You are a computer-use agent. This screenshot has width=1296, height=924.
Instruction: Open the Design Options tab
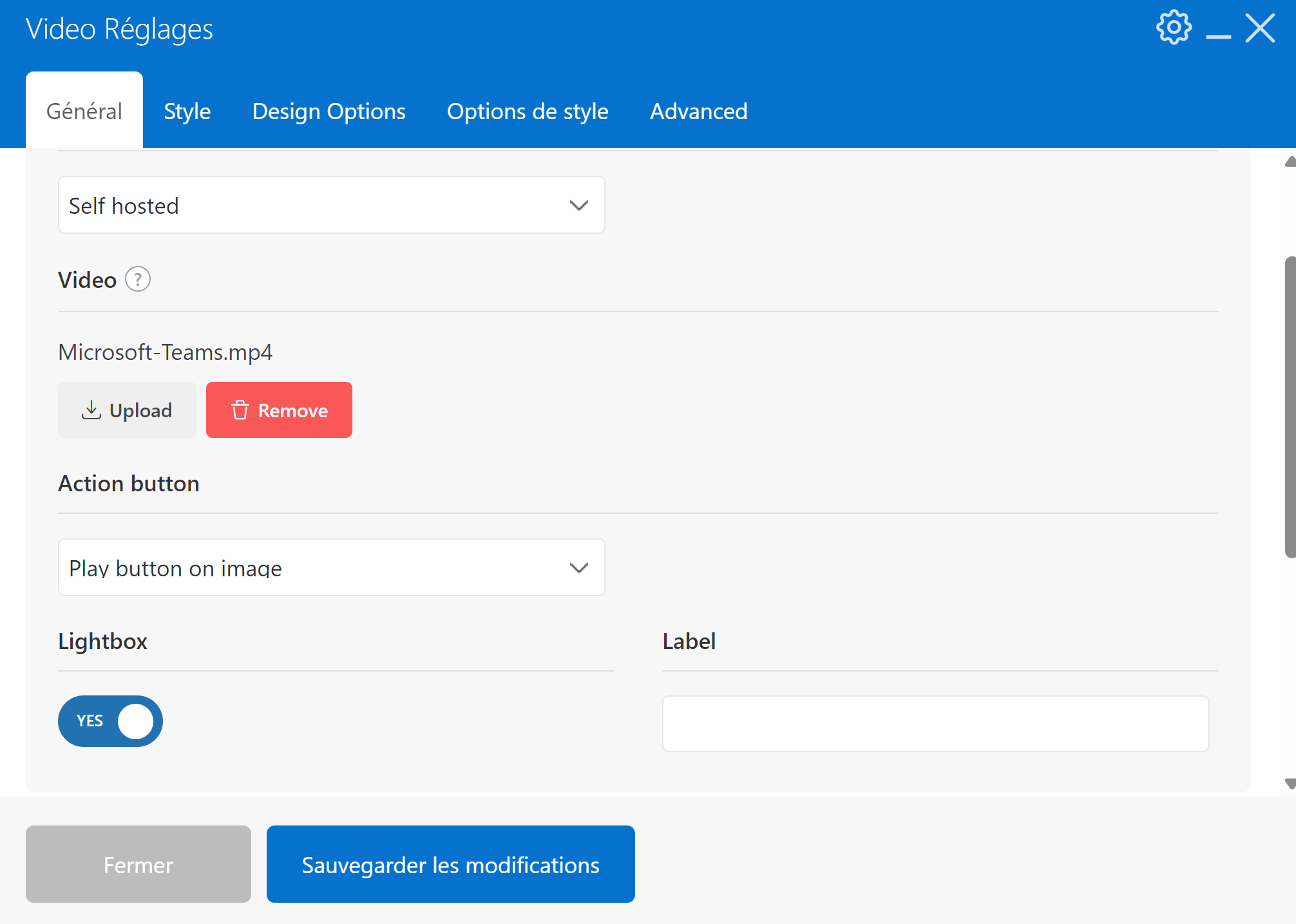click(329, 111)
